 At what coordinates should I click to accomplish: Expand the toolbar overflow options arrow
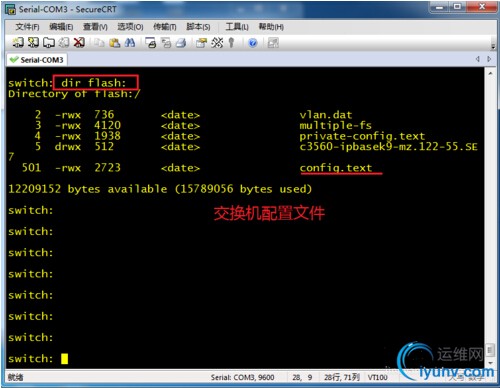click(x=493, y=46)
